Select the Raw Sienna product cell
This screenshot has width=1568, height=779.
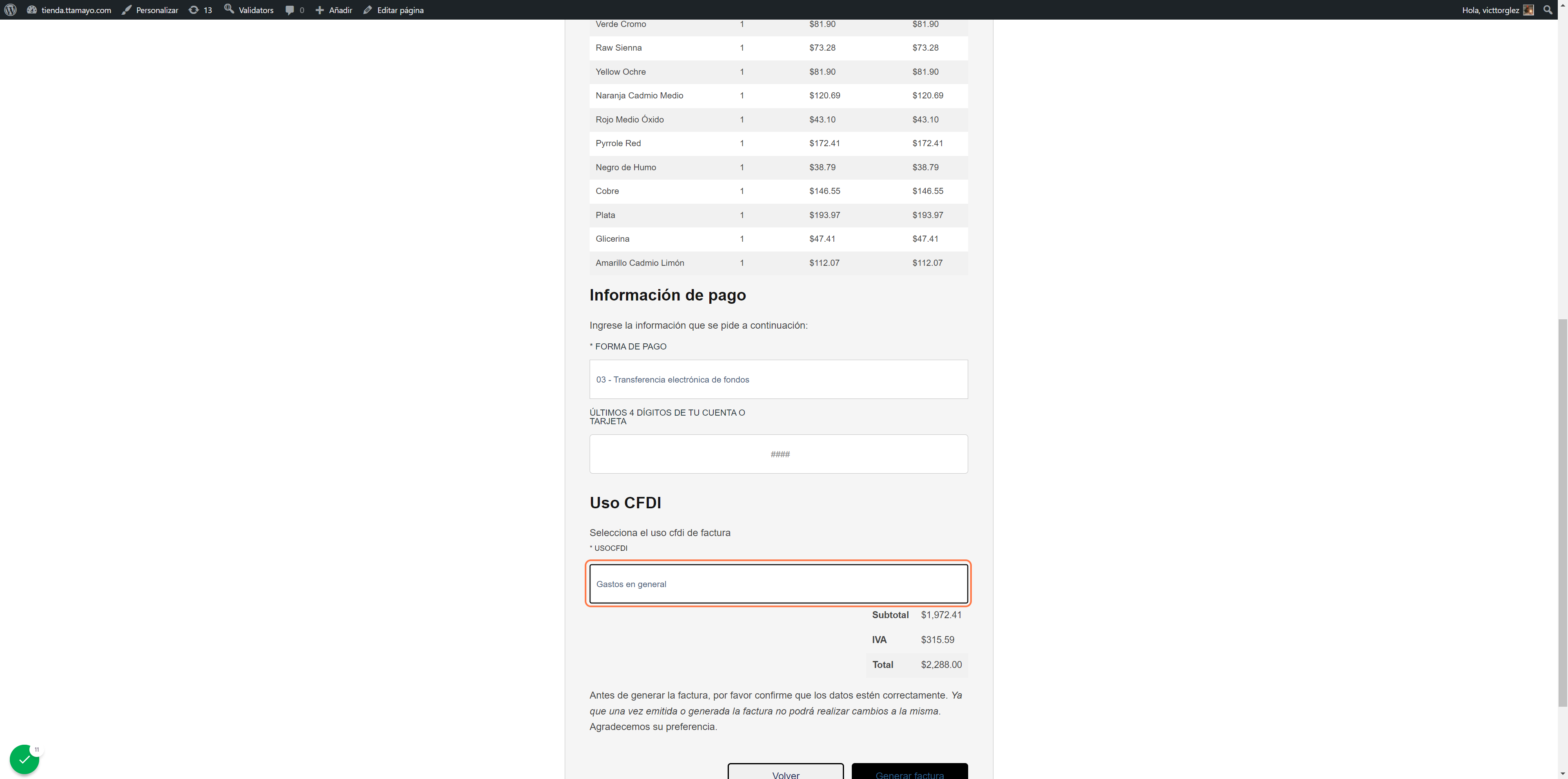[619, 48]
